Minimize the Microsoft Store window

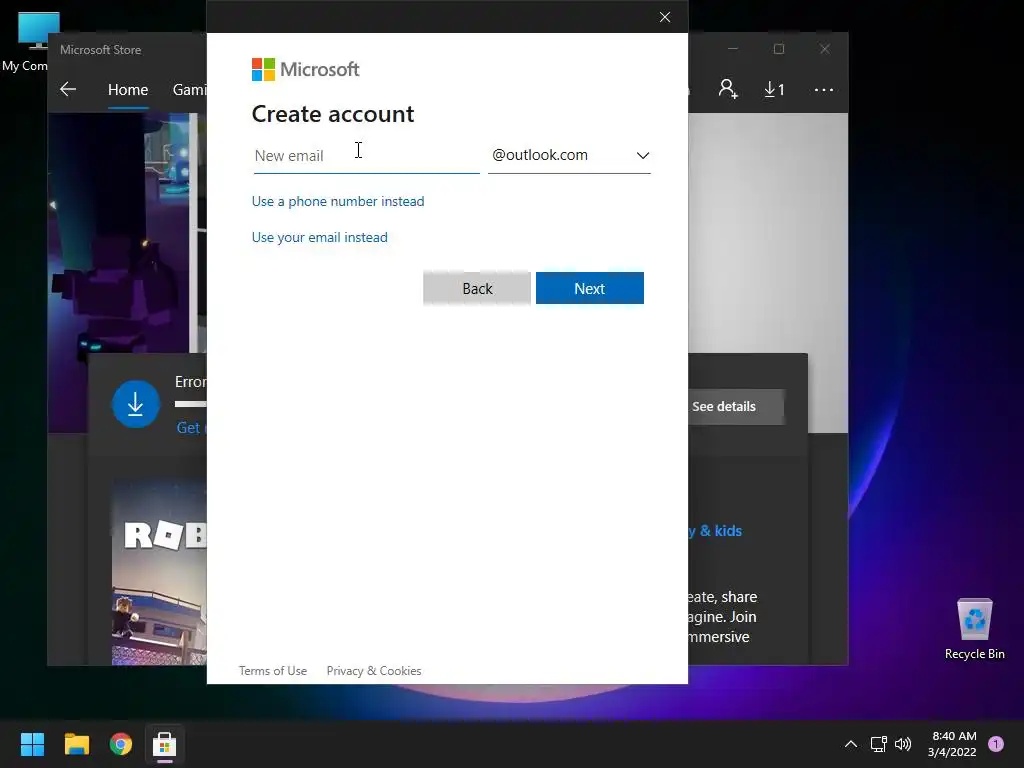point(733,49)
